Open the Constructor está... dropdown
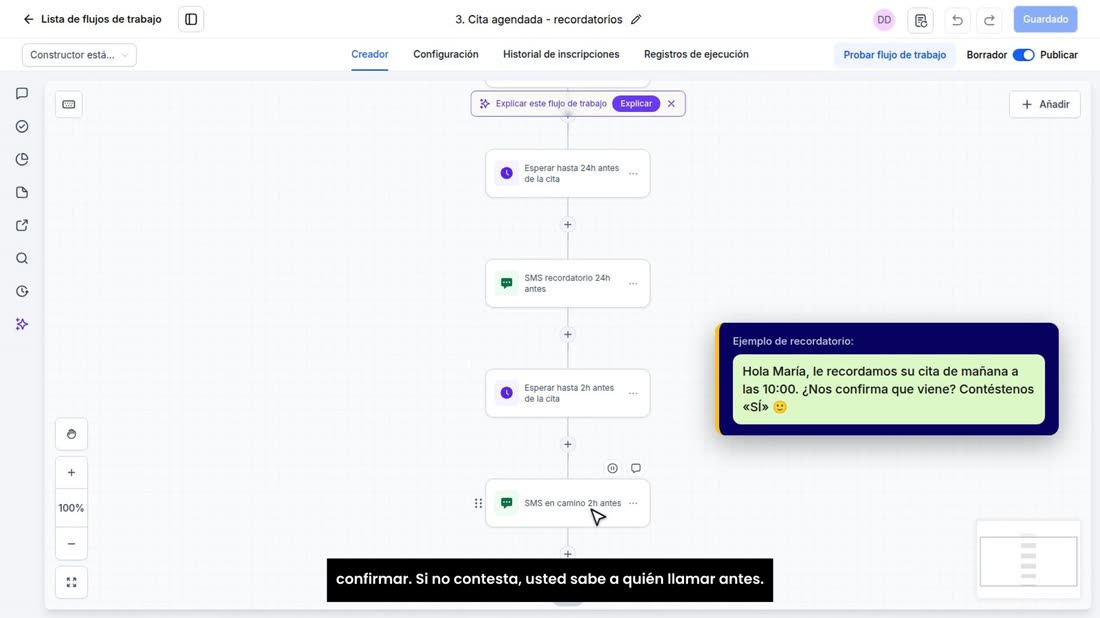Image resolution: width=1100 pixels, height=618 pixels. point(79,55)
